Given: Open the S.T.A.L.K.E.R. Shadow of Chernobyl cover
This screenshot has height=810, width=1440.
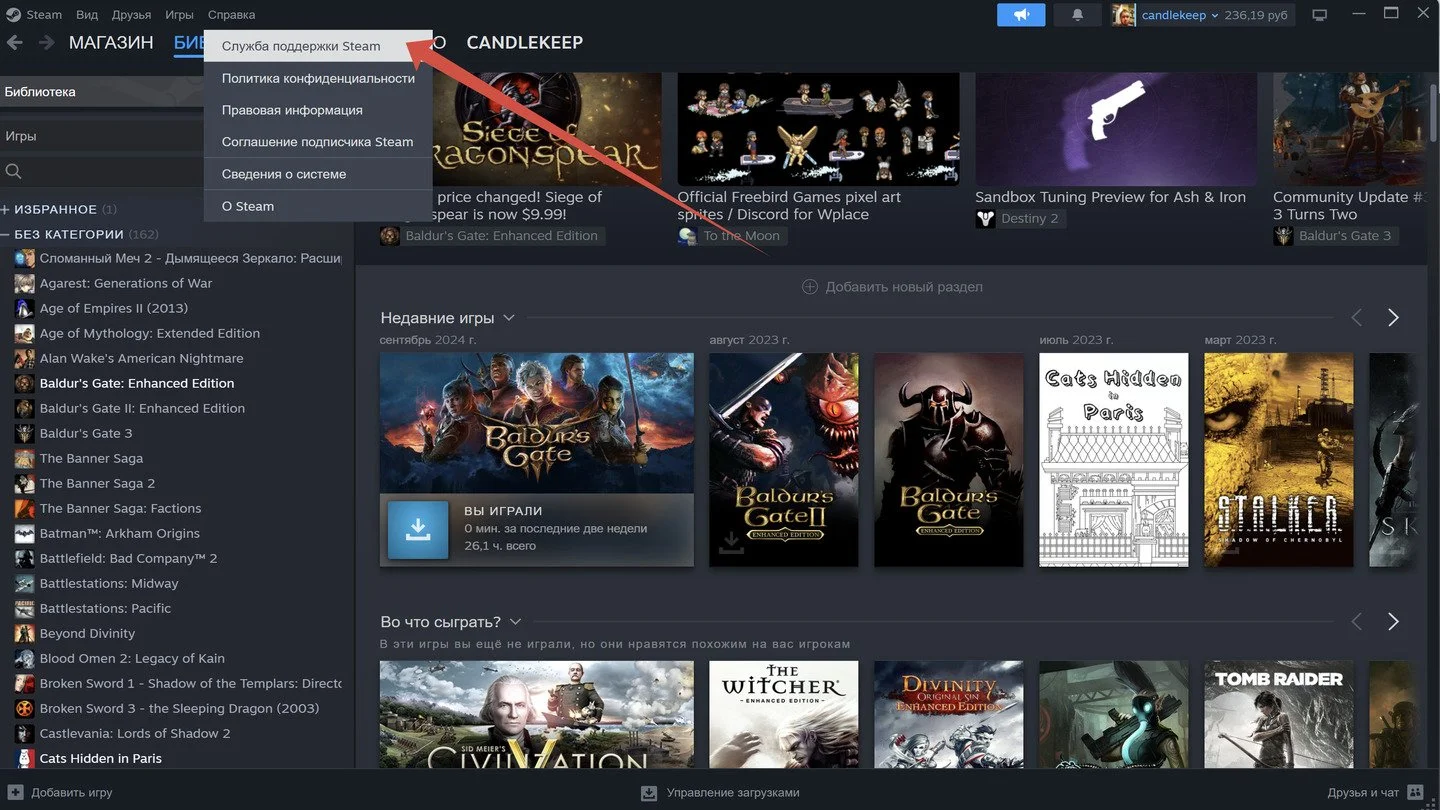Looking at the screenshot, I should pyautogui.click(x=1279, y=460).
